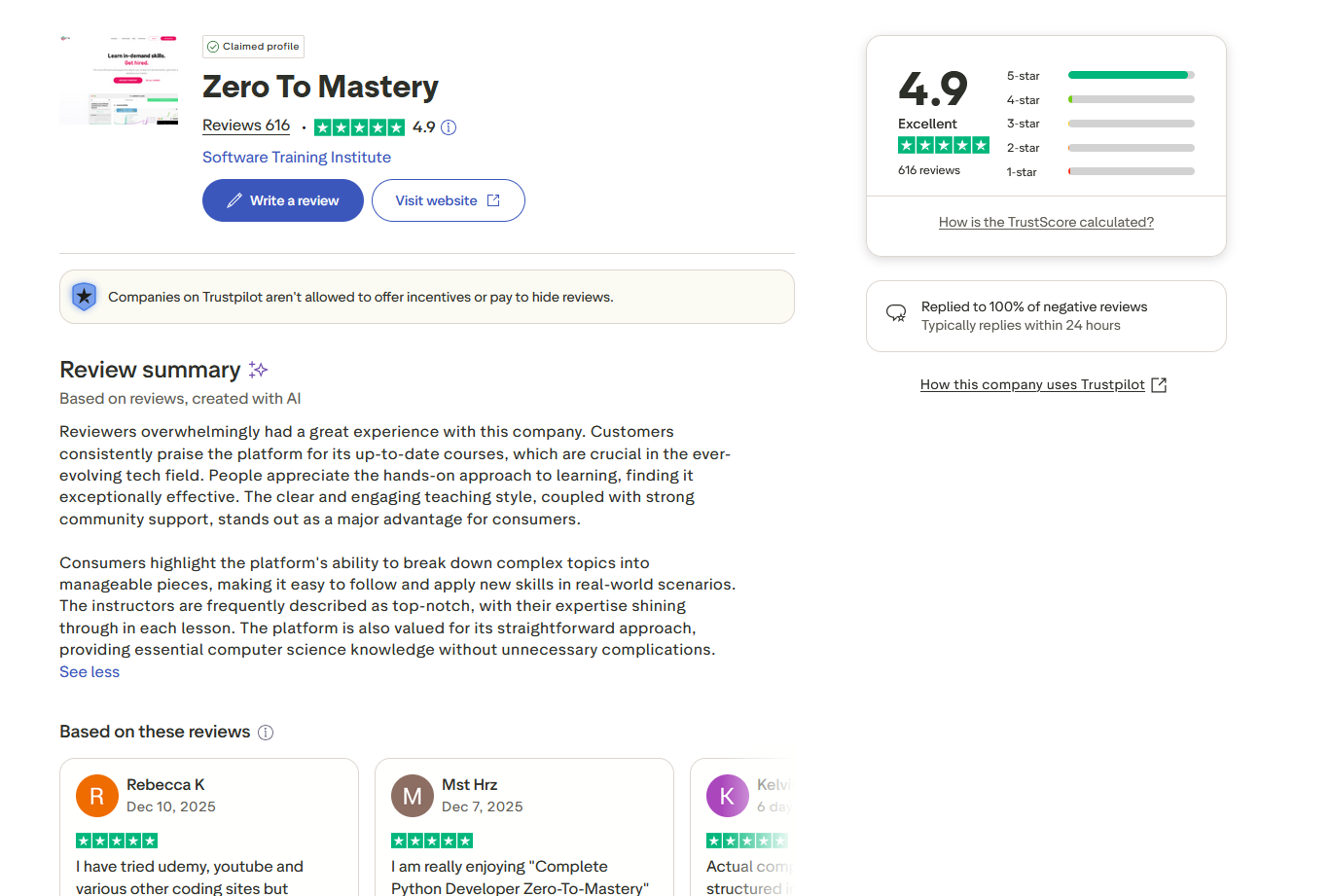The height and width of the screenshot is (896, 1331).
Task: Click Rebecca K's orange R avatar
Action: [97, 796]
